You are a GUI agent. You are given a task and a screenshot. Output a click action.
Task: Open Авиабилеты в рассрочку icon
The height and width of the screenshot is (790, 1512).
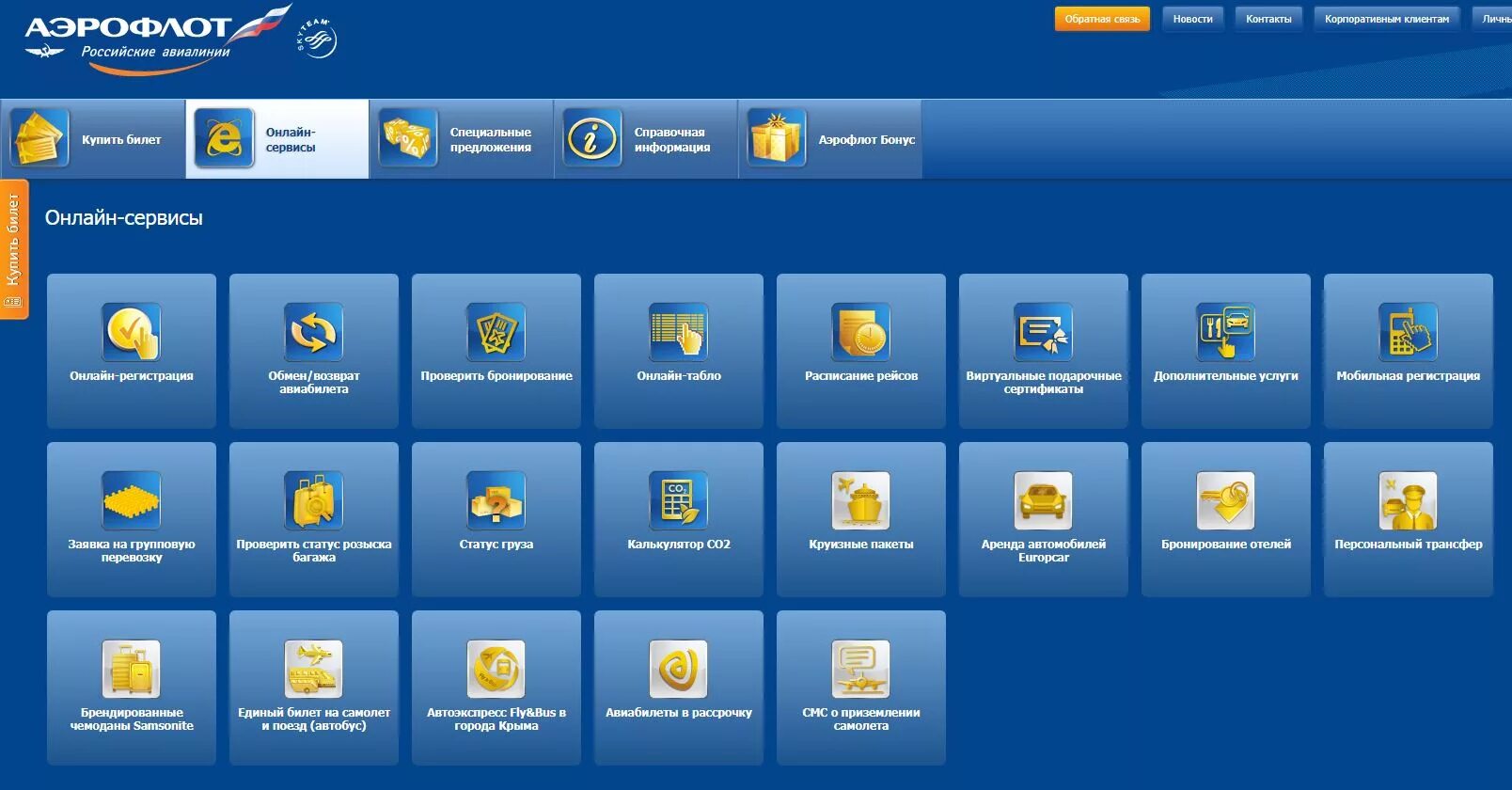[x=679, y=669]
